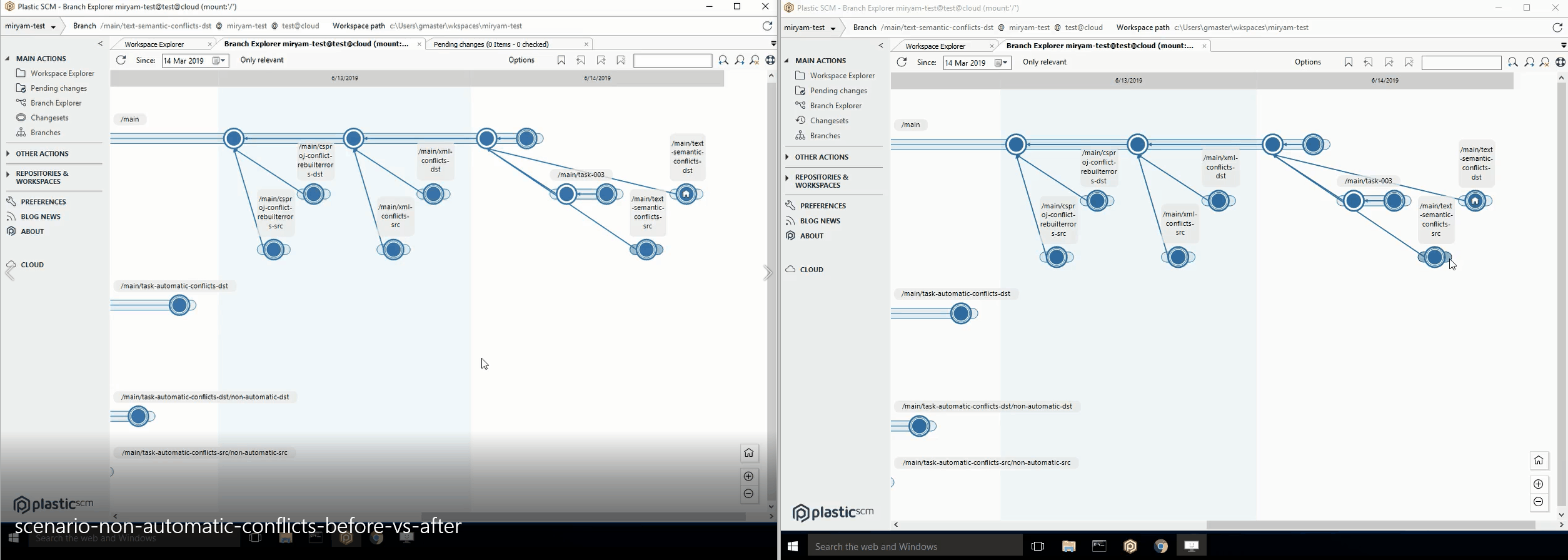Open Changesets in the left window sidebar
This screenshot has height=560, width=1568.
[49, 118]
